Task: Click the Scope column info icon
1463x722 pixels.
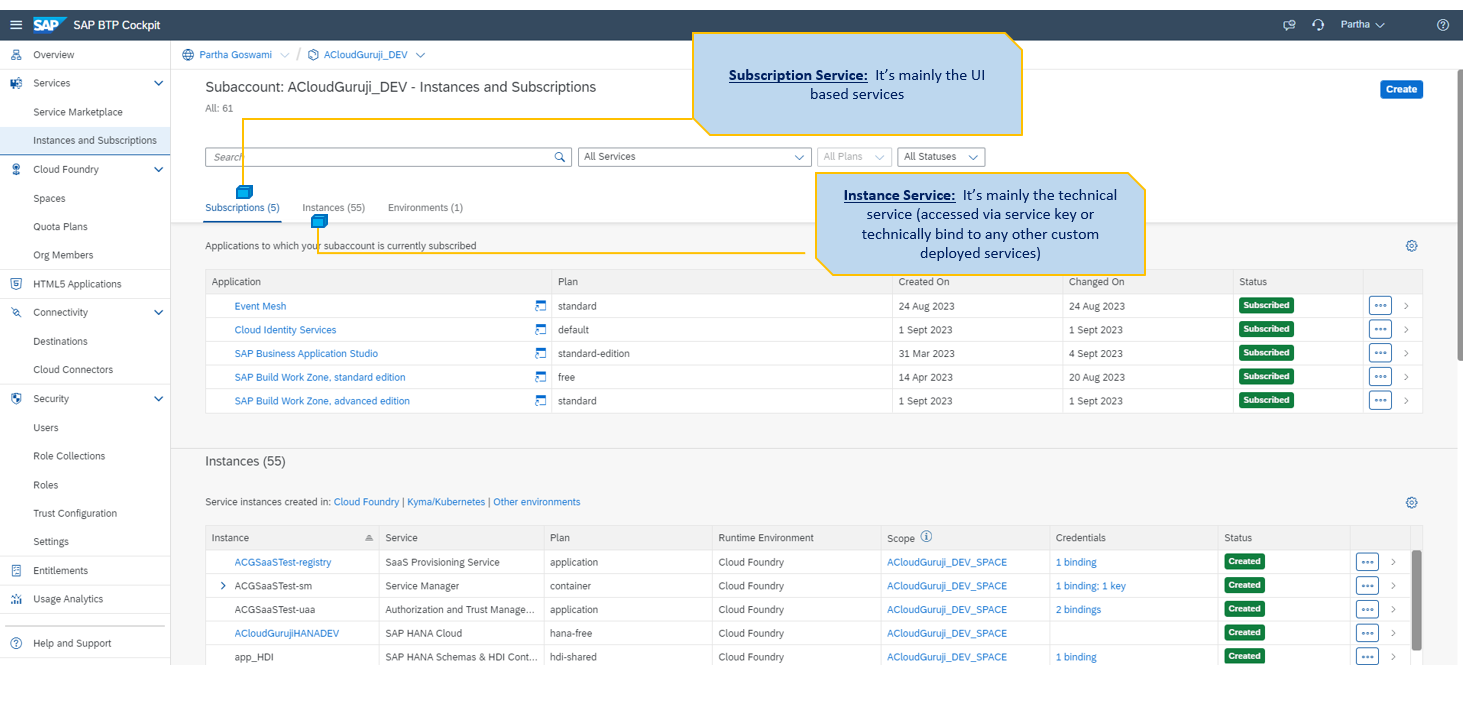Action: tap(926, 537)
